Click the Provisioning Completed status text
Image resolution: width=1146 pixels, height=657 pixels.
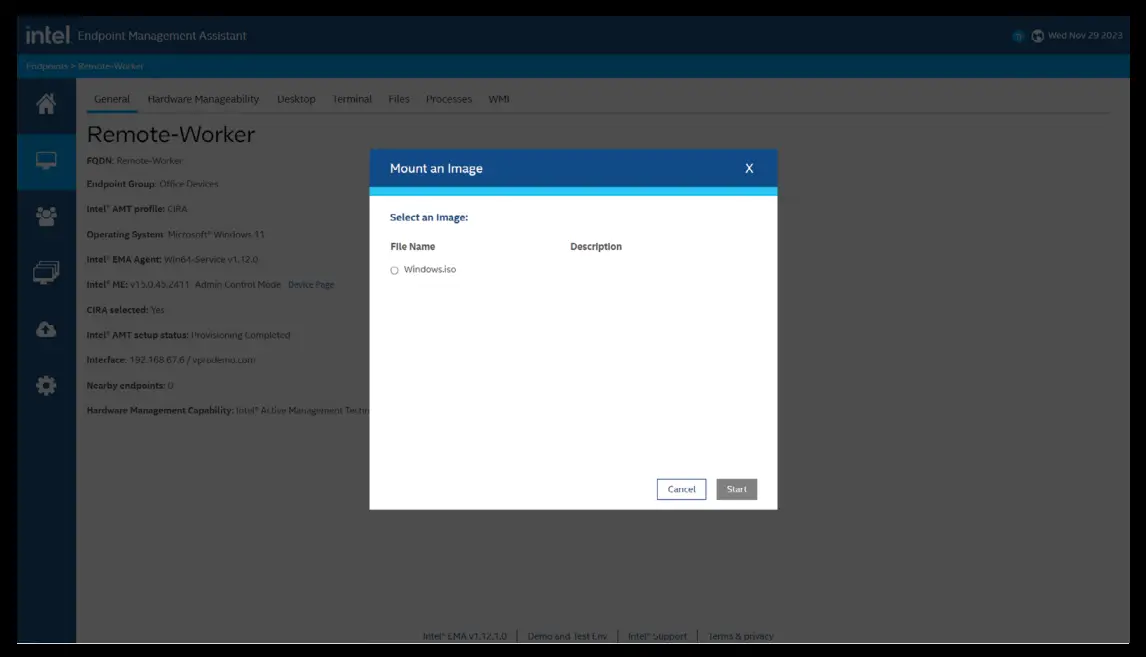point(240,335)
